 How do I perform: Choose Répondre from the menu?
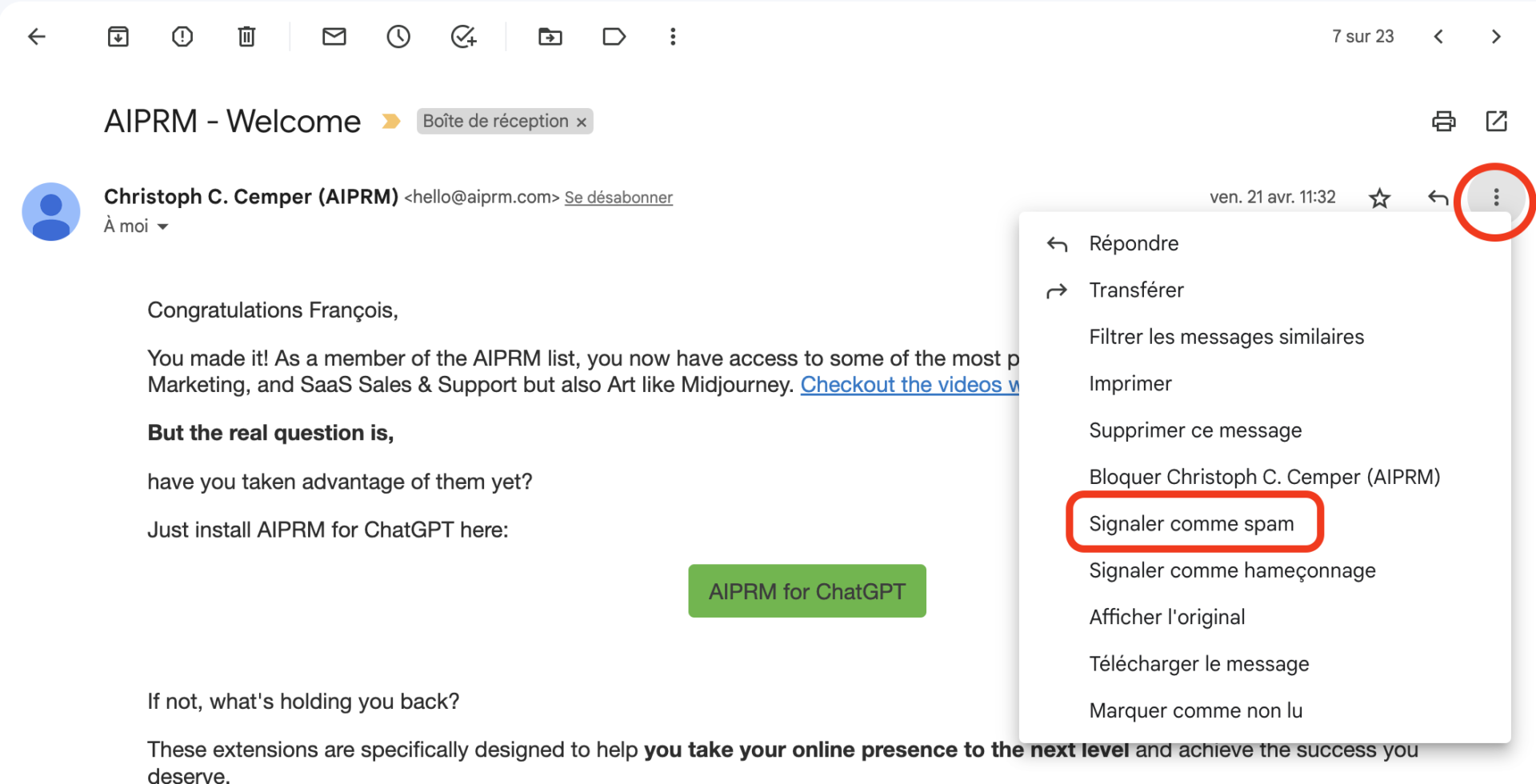coord(1265,243)
